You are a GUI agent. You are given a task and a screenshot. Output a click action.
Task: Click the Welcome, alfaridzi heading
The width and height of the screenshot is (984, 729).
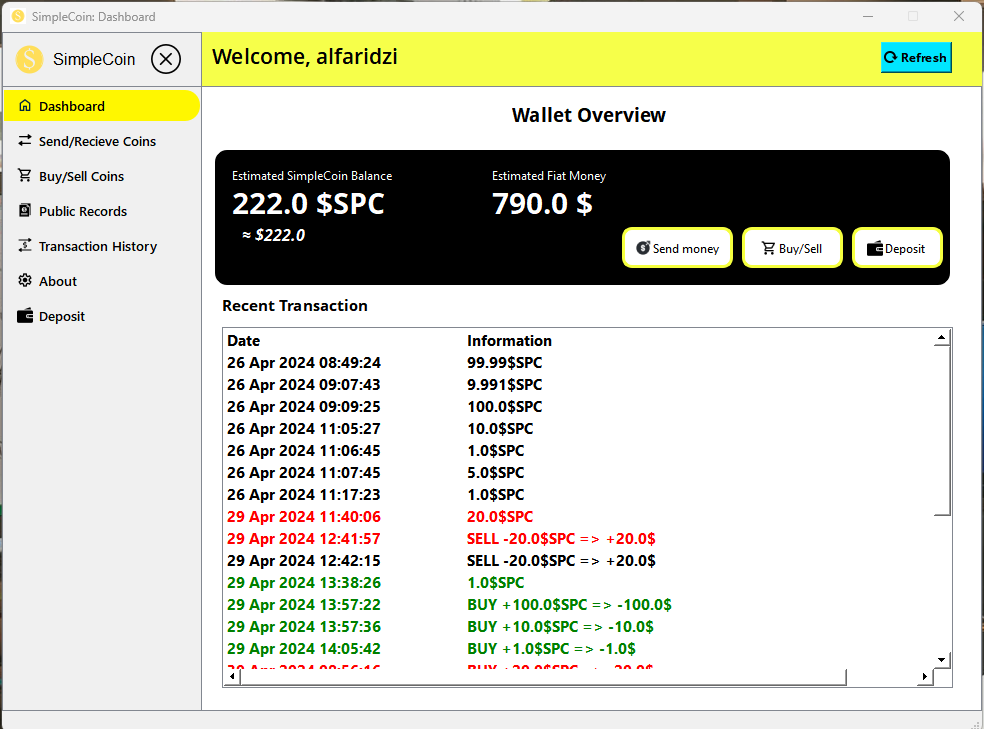pyautogui.click(x=305, y=56)
